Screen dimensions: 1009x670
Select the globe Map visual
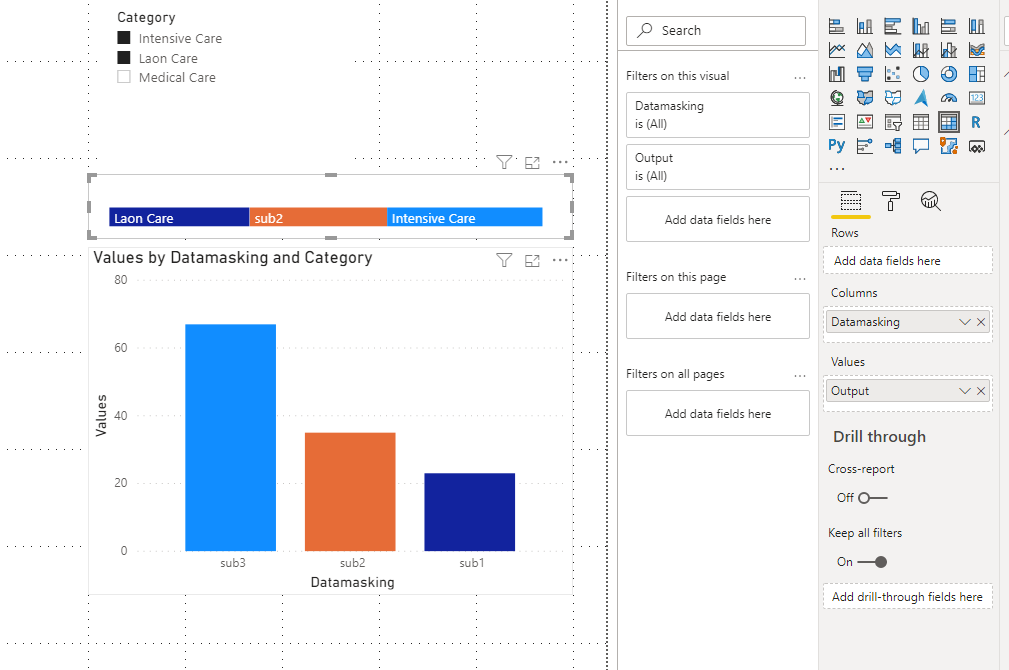click(837, 98)
